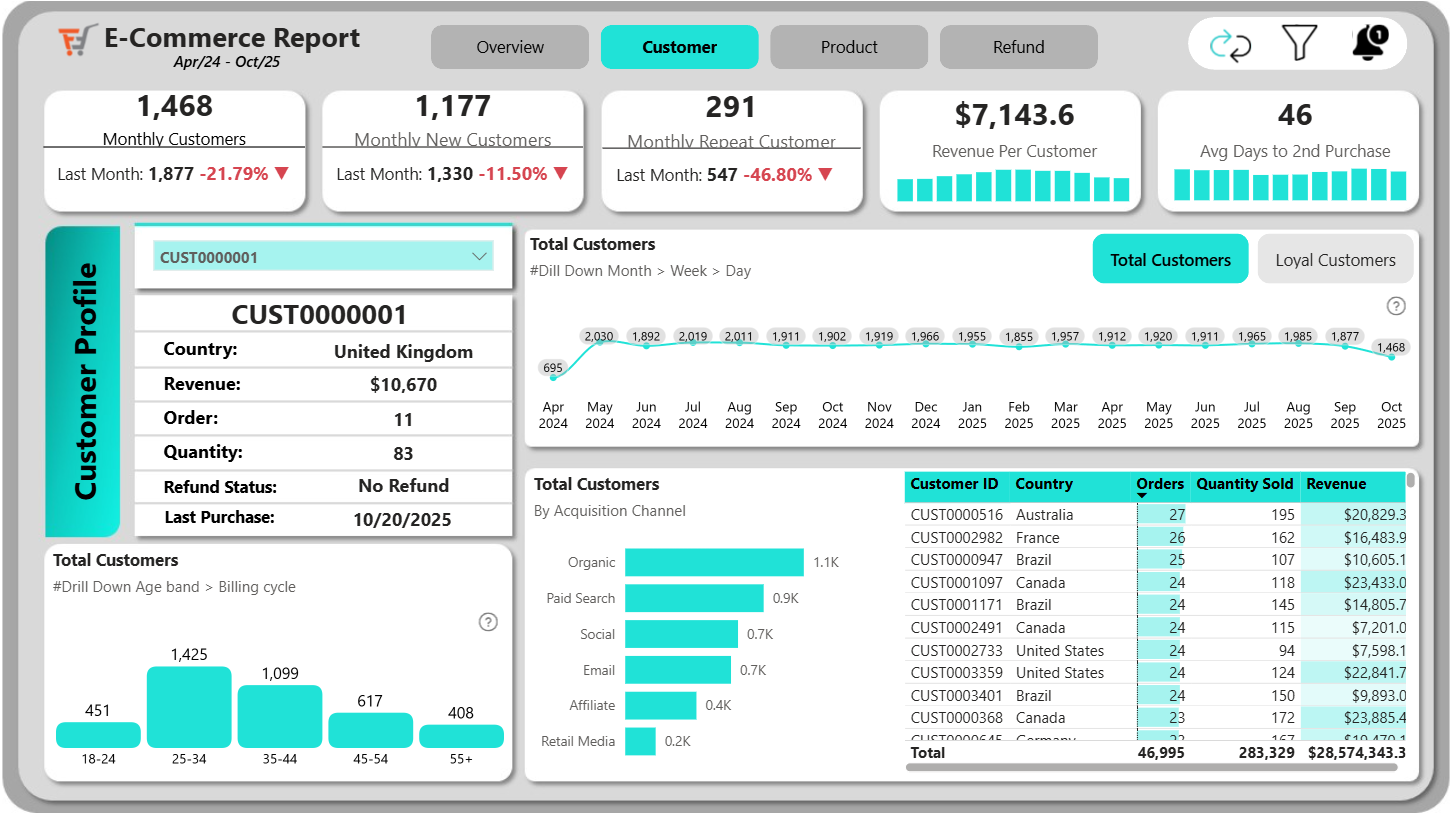Image resolution: width=1453 pixels, height=814 pixels.
Task: Open the filter funnel icon
Action: [x=1299, y=44]
